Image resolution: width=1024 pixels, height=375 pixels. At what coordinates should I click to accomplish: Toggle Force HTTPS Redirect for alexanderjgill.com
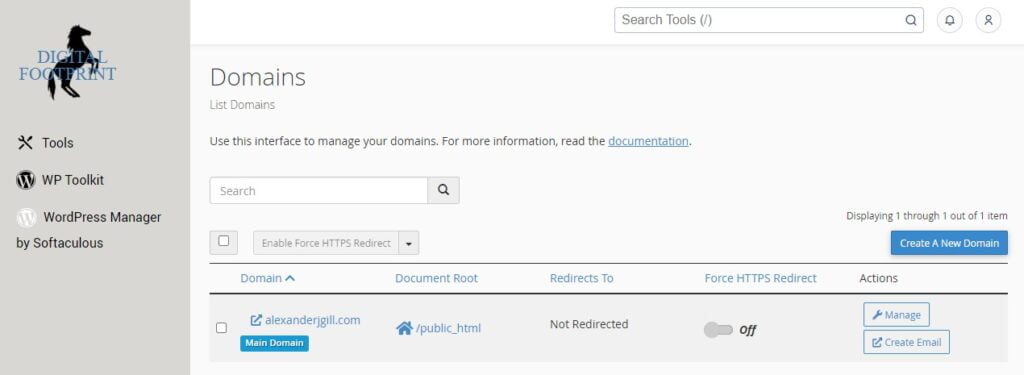(718, 330)
